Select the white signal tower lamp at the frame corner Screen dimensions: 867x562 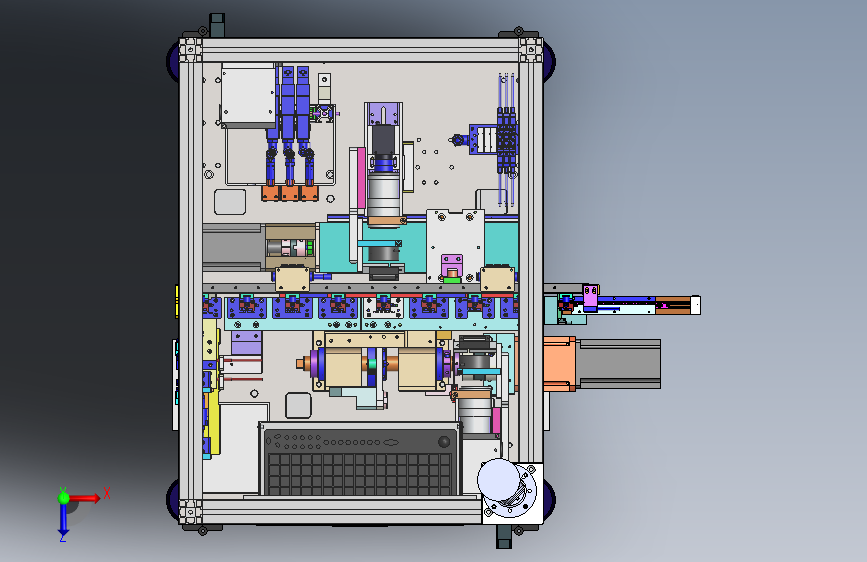tap(499, 480)
